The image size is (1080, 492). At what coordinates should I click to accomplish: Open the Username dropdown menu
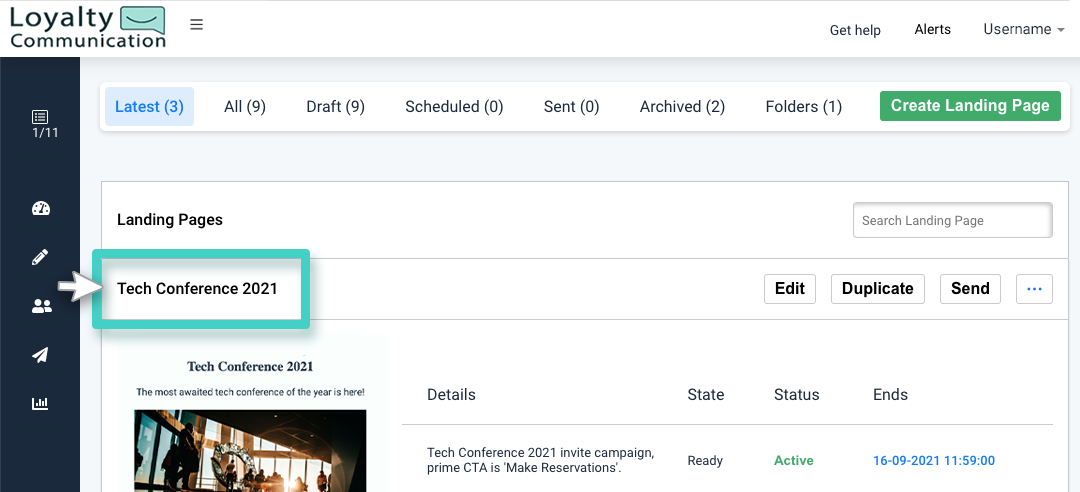pos(1024,29)
